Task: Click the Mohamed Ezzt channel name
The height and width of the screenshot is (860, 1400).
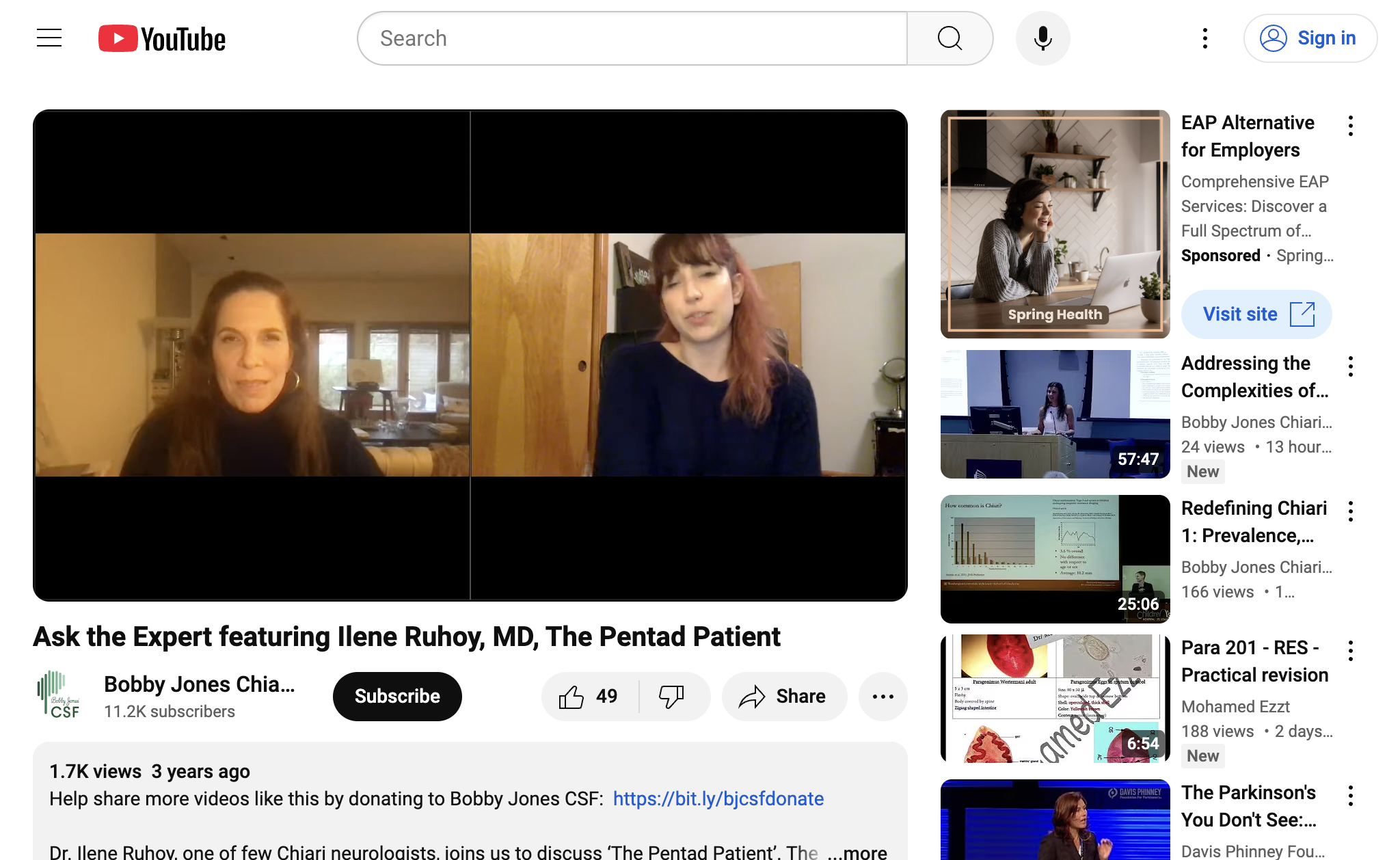Action: pos(1235,707)
